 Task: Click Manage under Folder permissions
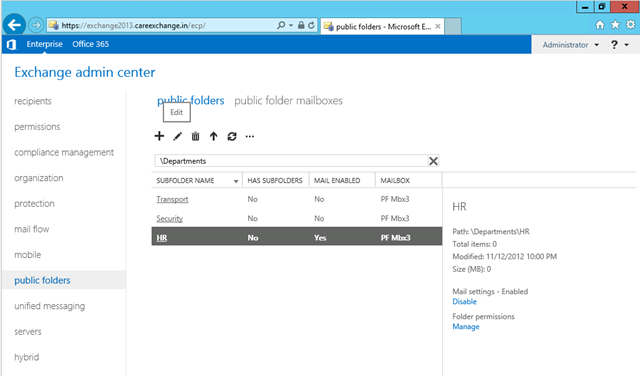pos(466,327)
